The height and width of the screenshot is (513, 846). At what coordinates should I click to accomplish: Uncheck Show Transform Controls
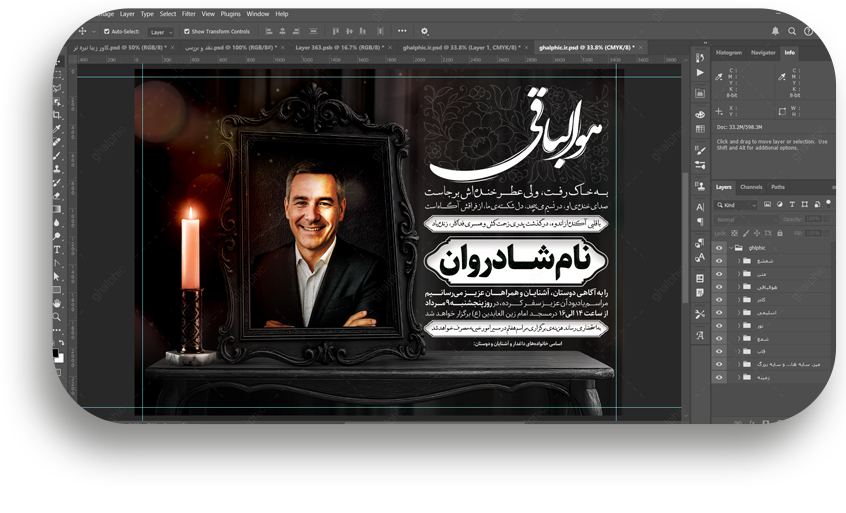184,31
